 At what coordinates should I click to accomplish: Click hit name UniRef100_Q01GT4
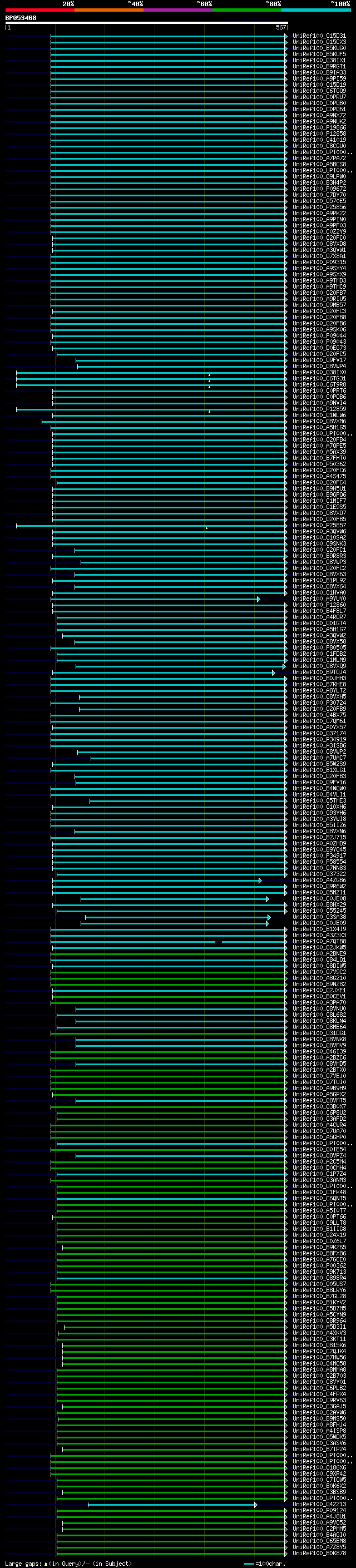pos(319,624)
